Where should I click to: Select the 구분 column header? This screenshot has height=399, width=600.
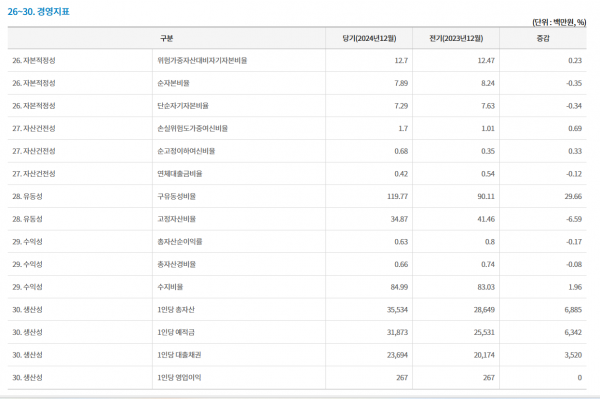point(166,38)
